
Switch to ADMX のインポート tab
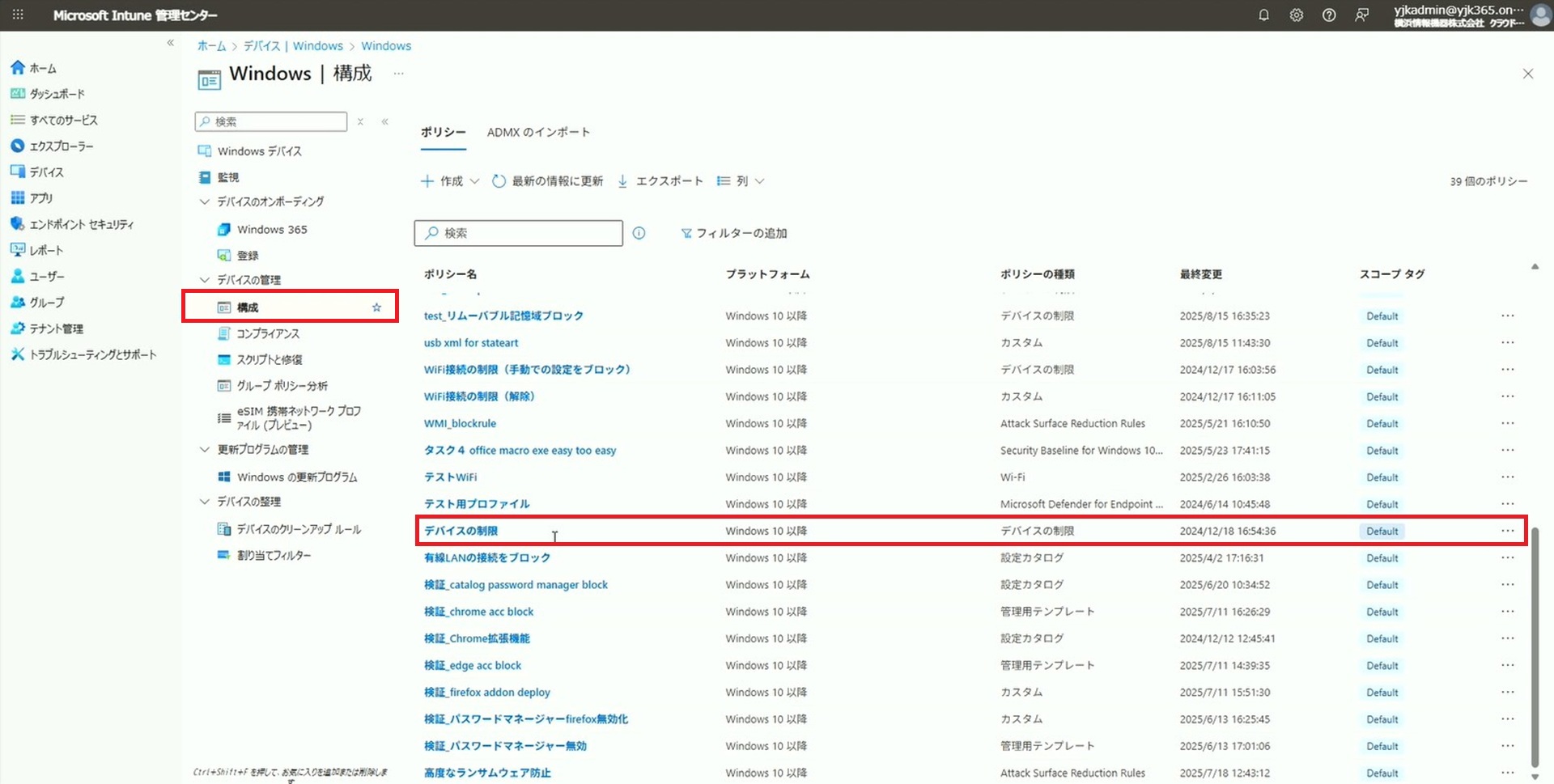[538, 133]
